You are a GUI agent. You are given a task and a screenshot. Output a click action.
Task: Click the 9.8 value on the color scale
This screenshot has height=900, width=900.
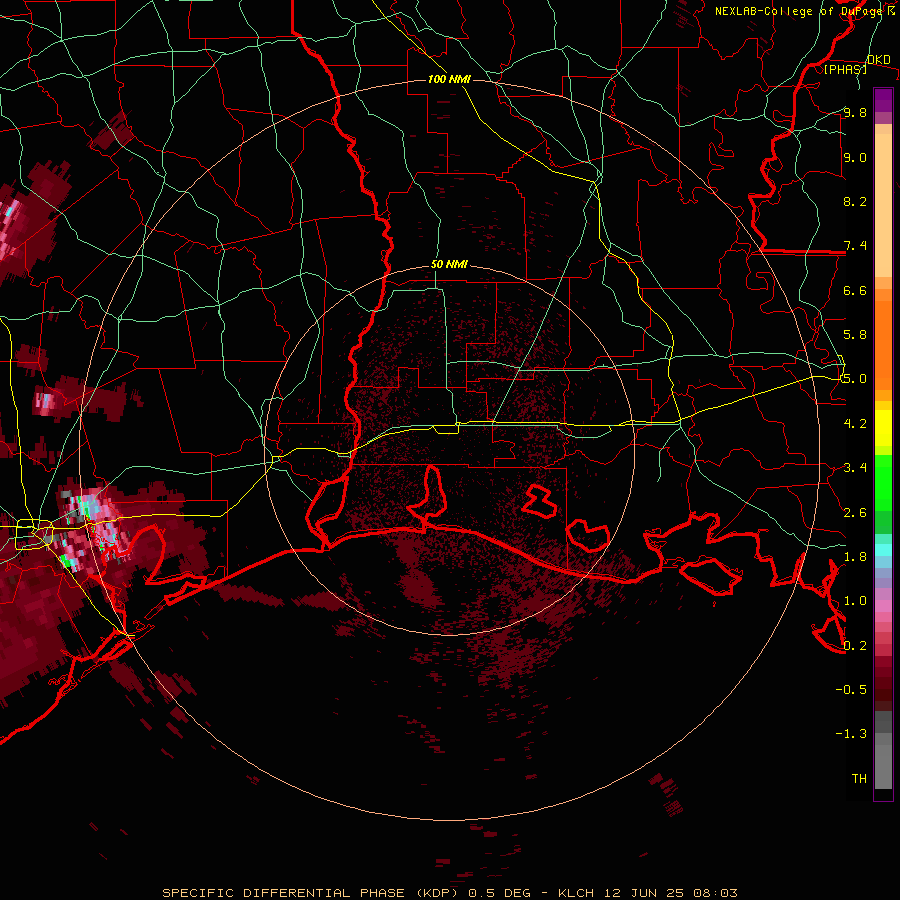tap(855, 112)
